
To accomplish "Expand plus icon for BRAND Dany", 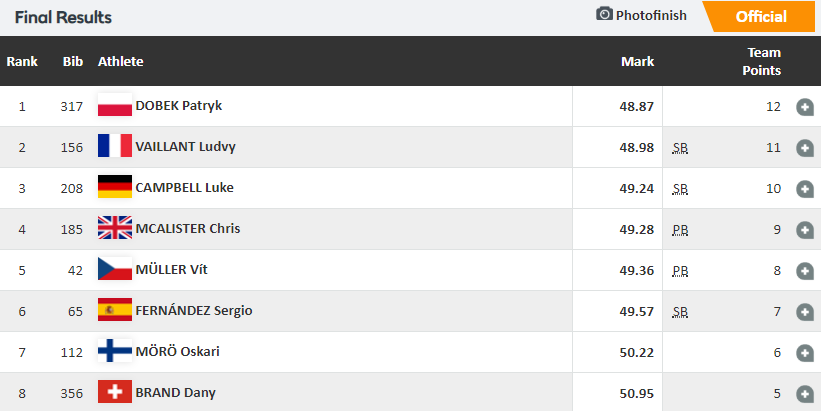I will pos(805,394).
